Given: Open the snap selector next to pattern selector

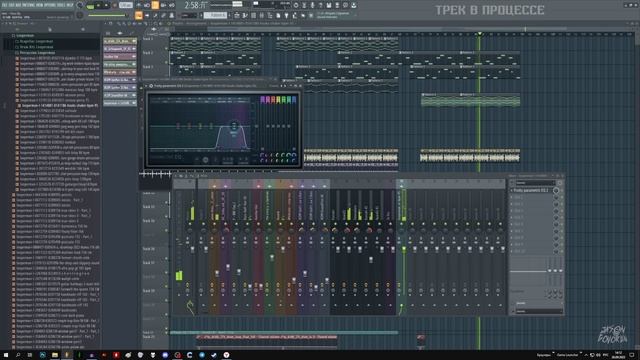Looking at the screenshot, I should pyautogui.click(x=189, y=15).
